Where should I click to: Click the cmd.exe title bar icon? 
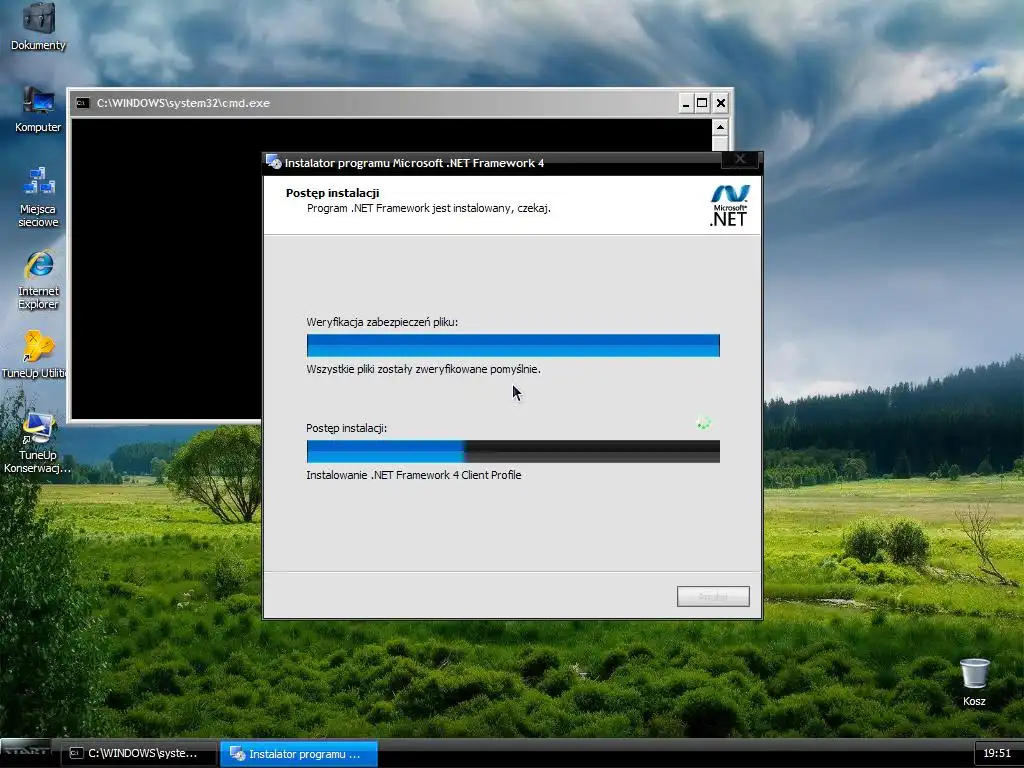point(82,103)
